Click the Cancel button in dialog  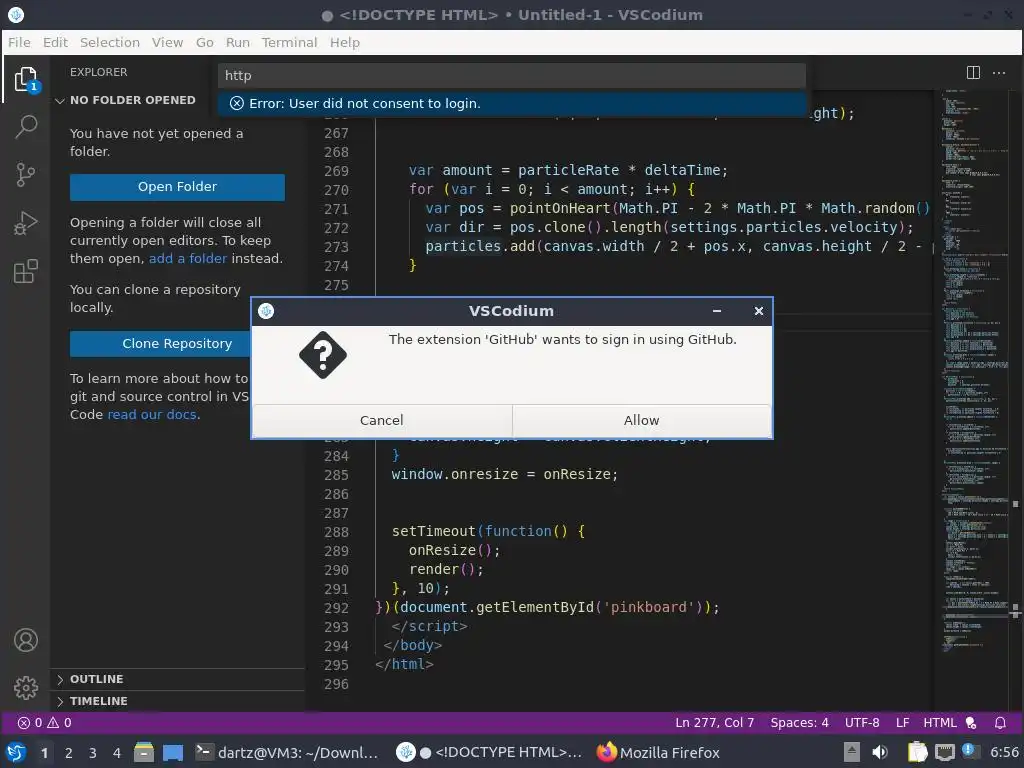tap(382, 421)
